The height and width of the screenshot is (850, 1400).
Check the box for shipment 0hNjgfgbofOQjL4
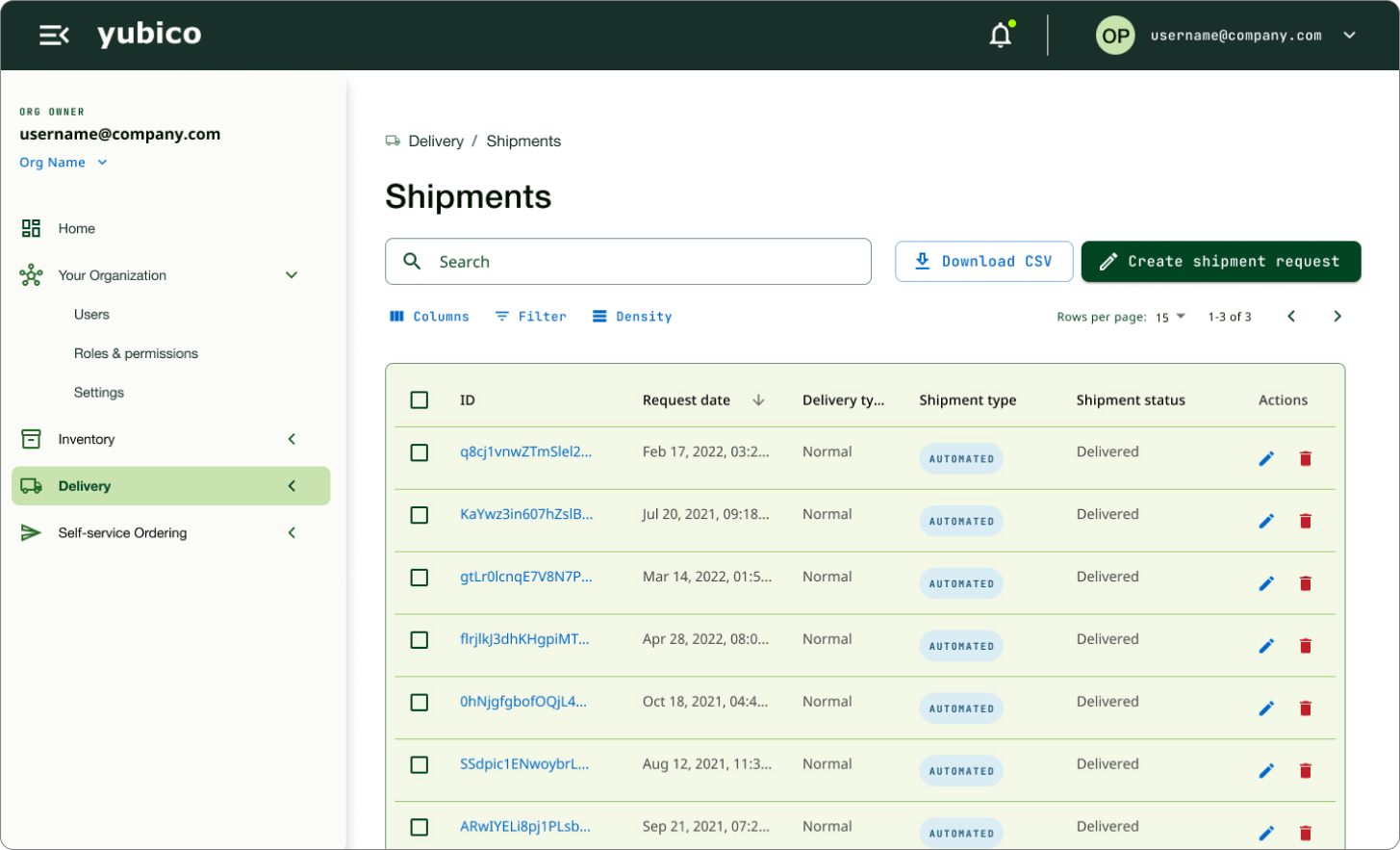click(420, 703)
